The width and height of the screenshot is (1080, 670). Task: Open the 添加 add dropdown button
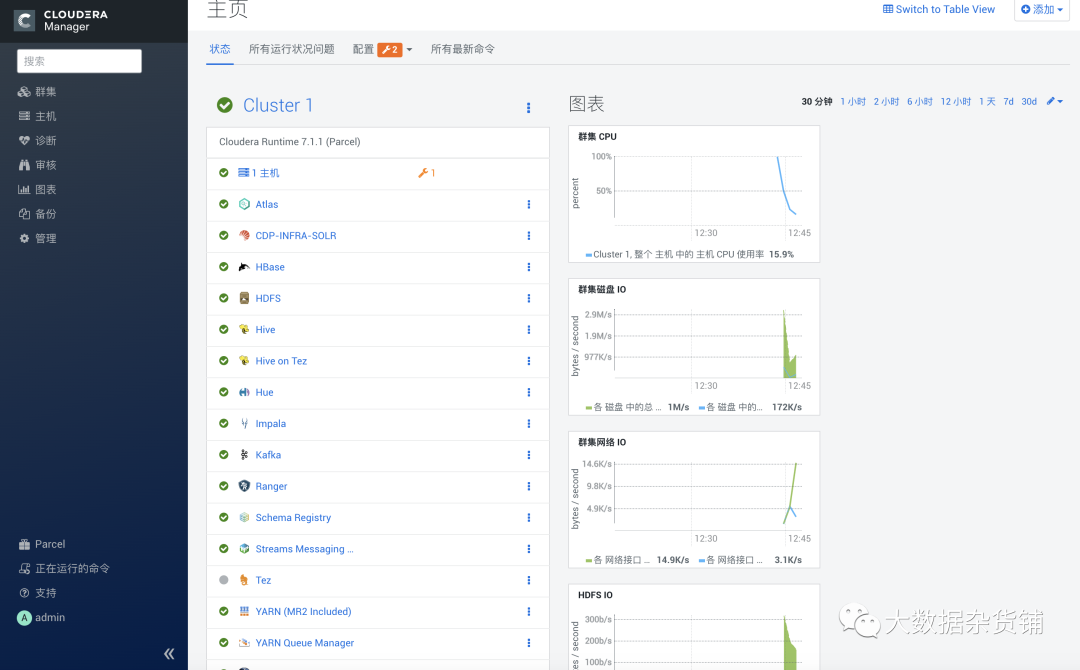pyautogui.click(x=1041, y=9)
